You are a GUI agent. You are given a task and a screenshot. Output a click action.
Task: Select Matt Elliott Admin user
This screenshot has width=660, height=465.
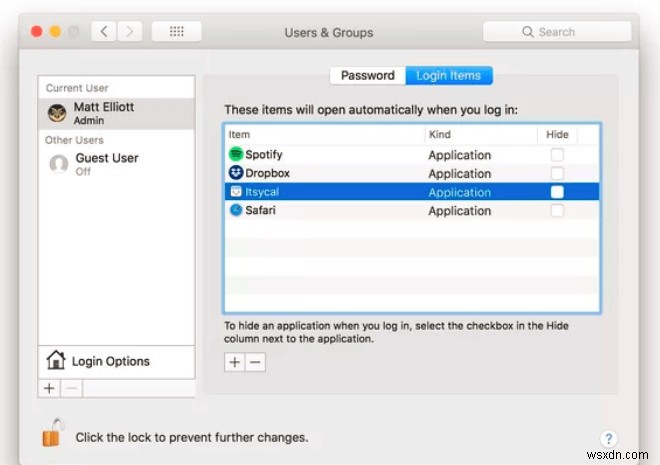[x=116, y=114]
